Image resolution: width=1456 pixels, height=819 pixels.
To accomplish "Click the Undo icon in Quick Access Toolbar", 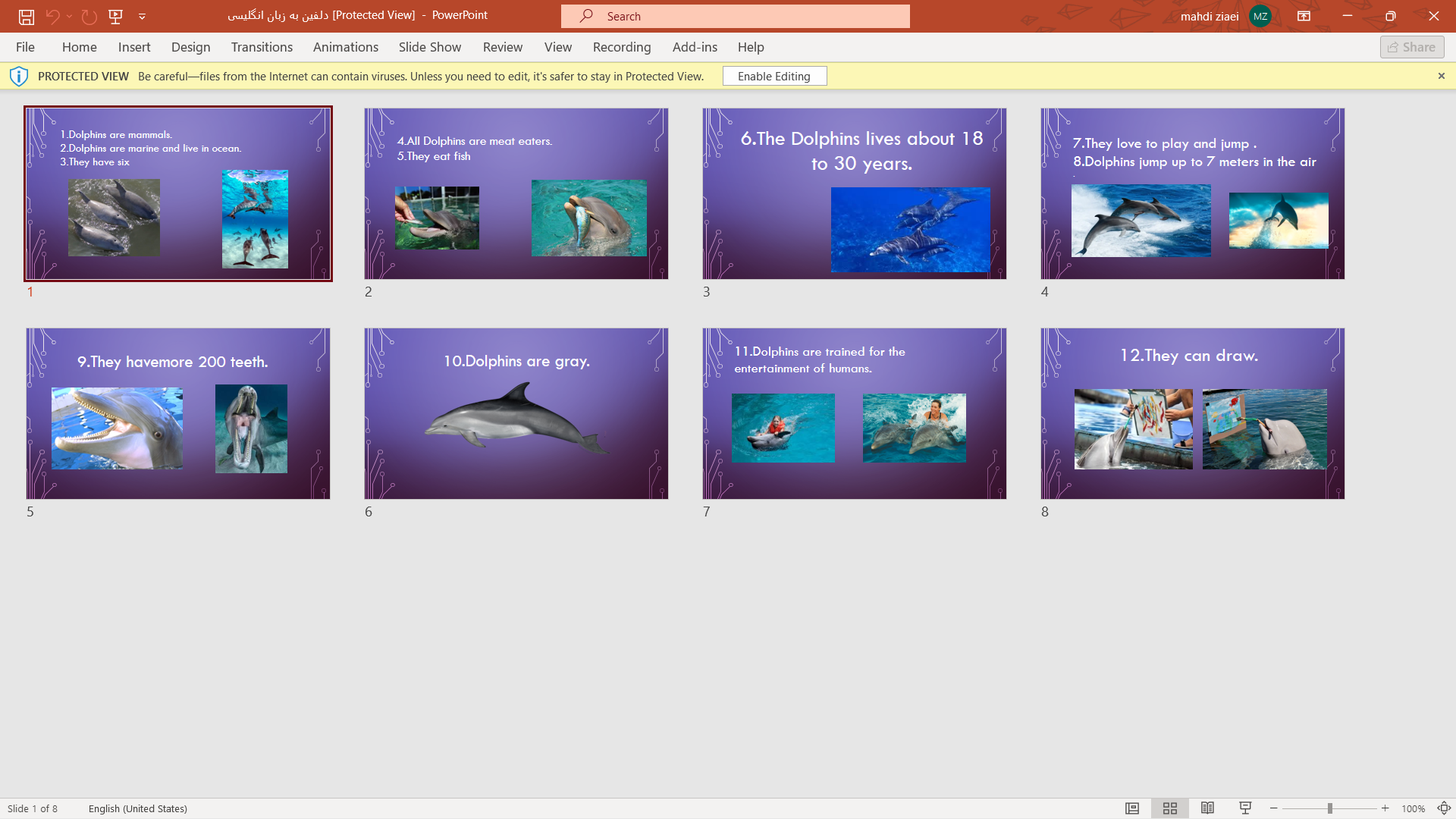I will pos(52,16).
